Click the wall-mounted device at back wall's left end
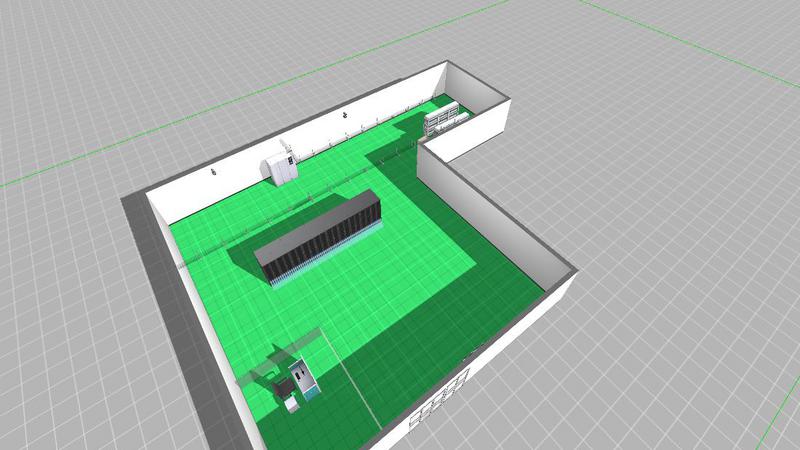The height and width of the screenshot is (450, 800). [x=212, y=172]
